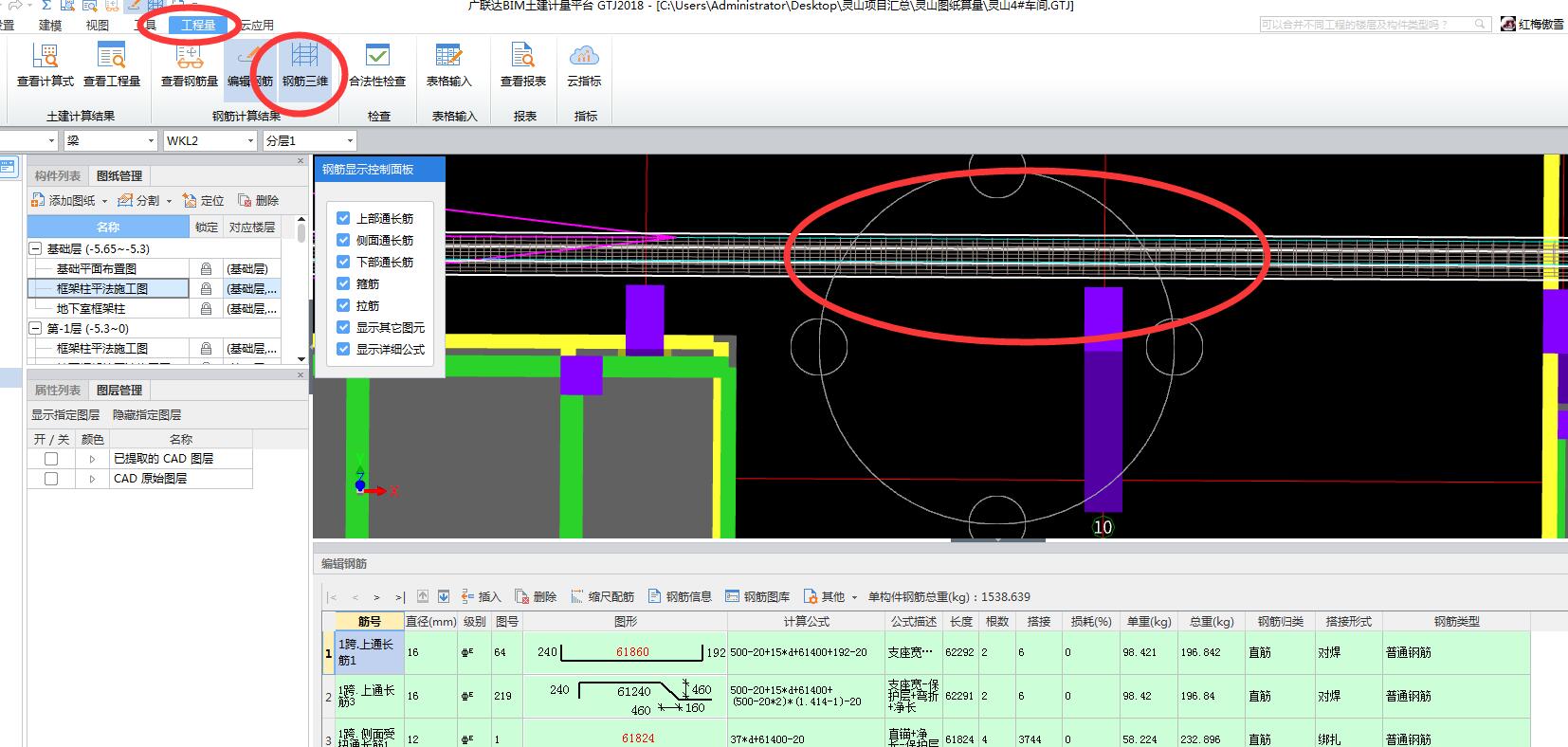Switch to 属性列表 tab
The height and width of the screenshot is (747, 1568).
pos(58,390)
